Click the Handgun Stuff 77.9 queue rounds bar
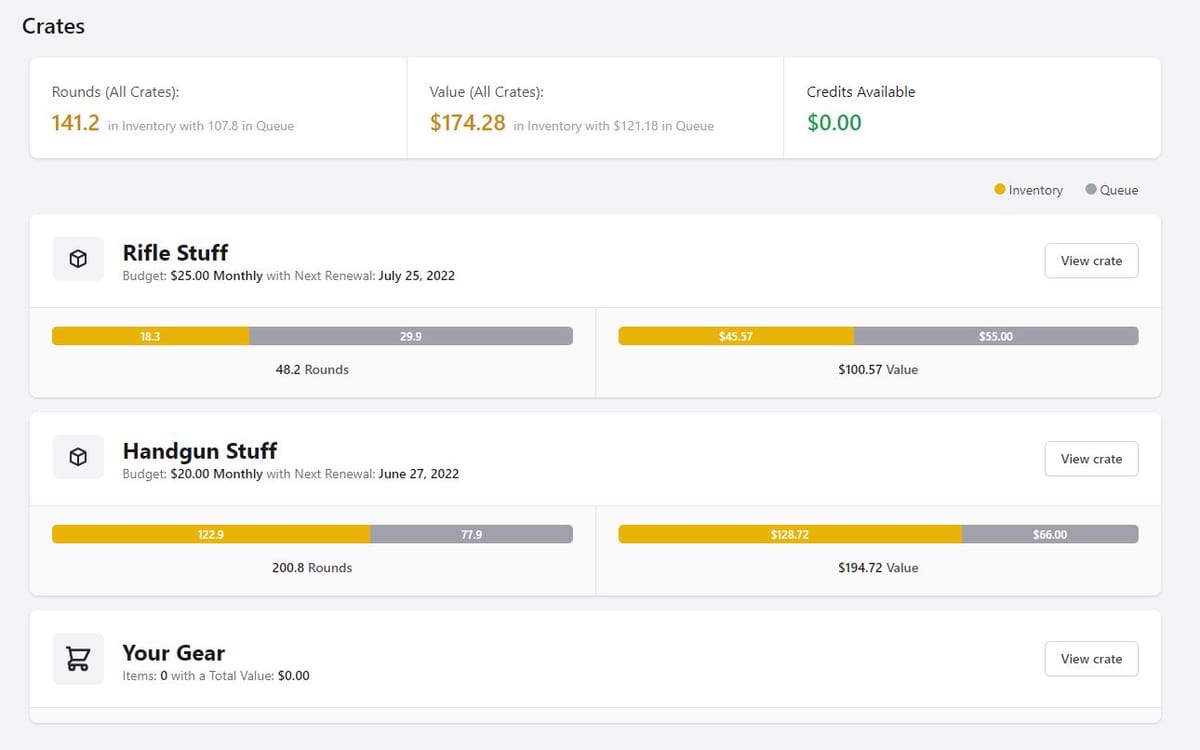The image size is (1200, 750). 472,534
